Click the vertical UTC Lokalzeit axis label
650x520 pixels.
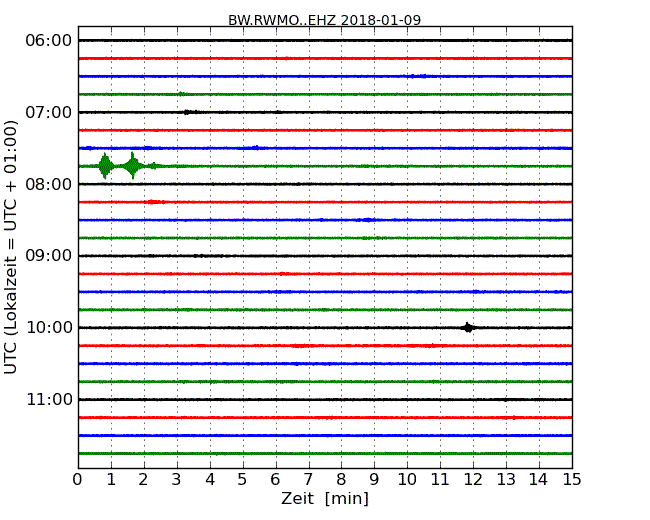[x=11, y=247]
